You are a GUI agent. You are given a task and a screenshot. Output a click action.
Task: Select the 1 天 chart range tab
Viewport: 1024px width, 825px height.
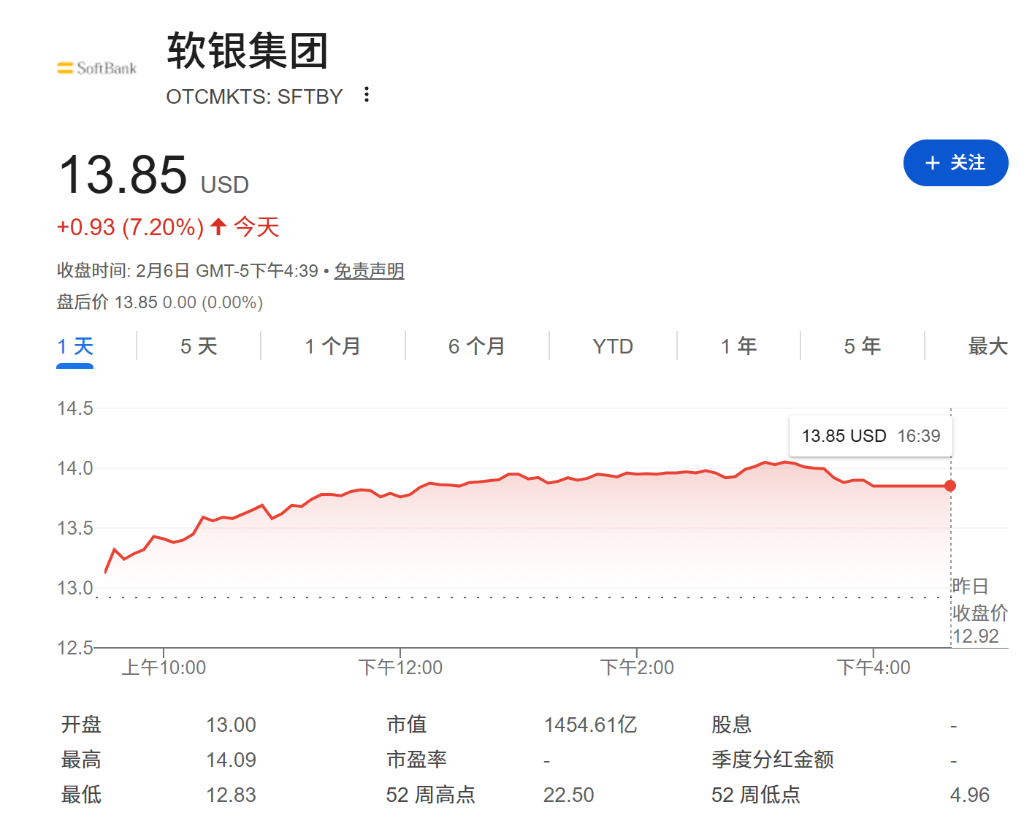[x=75, y=347]
